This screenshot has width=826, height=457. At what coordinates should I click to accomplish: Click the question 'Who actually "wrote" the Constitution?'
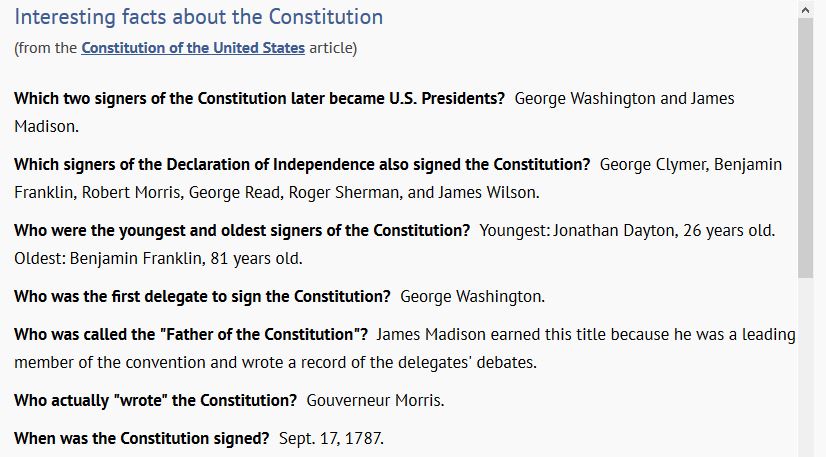click(x=155, y=400)
